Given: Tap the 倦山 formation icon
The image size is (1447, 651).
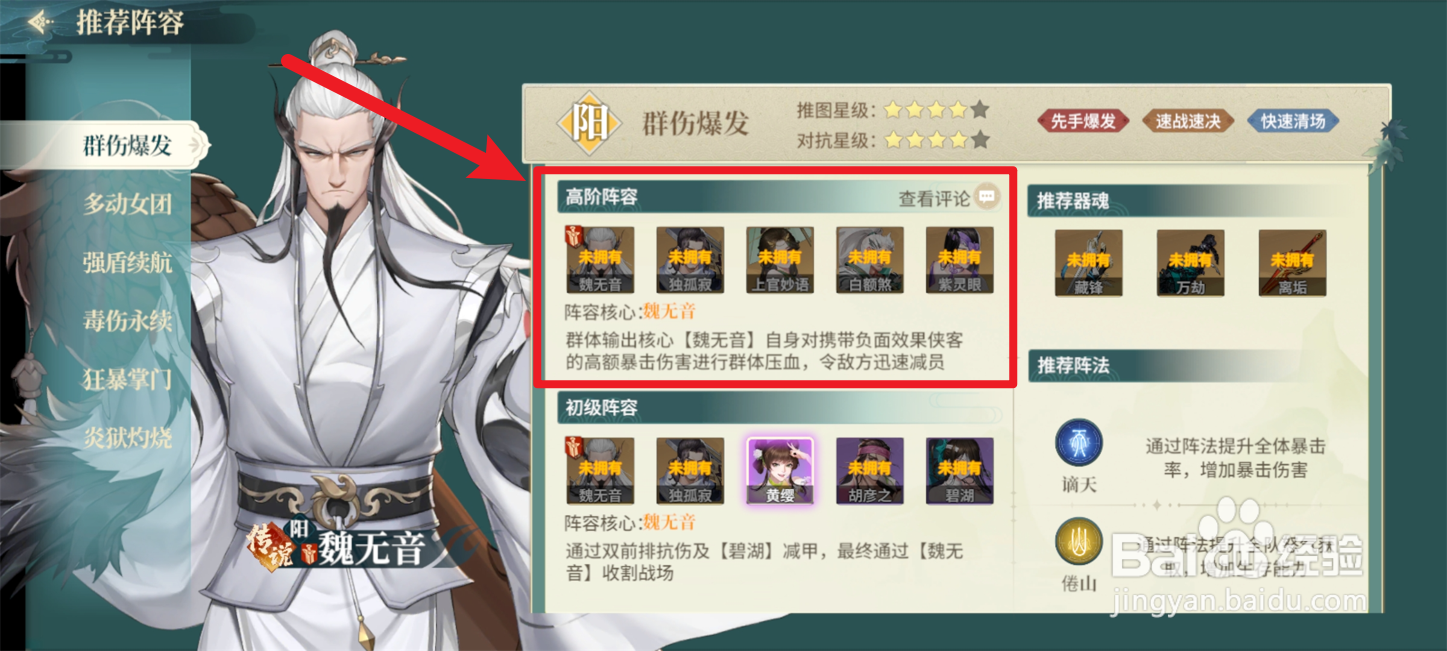Looking at the screenshot, I should pyautogui.click(x=1079, y=541).
